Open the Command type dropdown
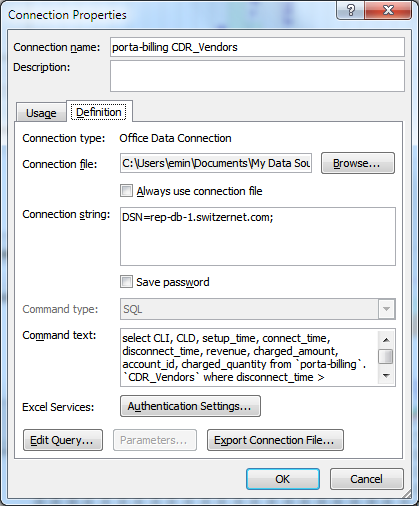The height and width of the screenshot is (506, 419). 386,309
